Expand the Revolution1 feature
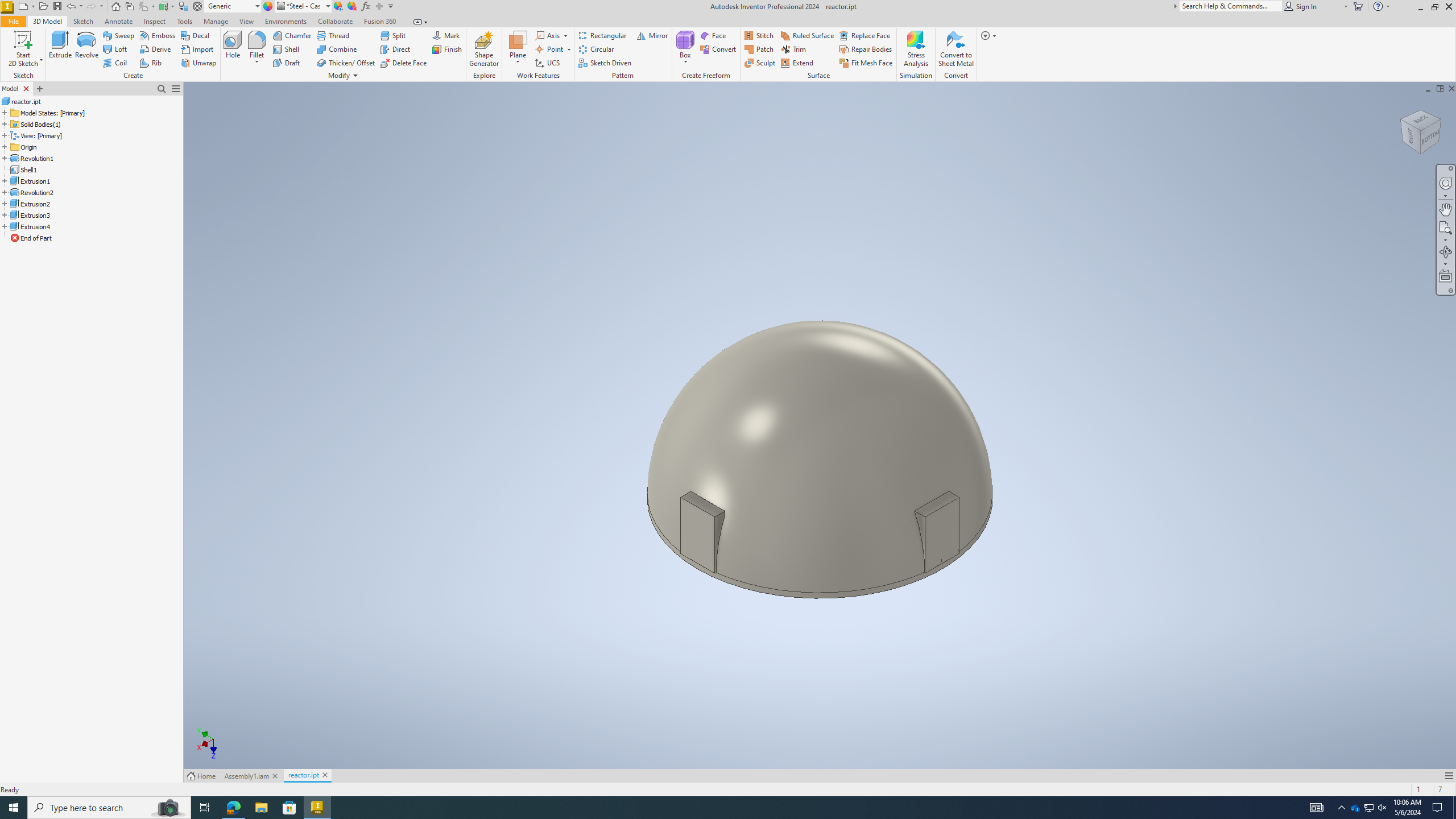Image resolution: width=1456 pixels, height=819 pixels. tap(5, 158)
